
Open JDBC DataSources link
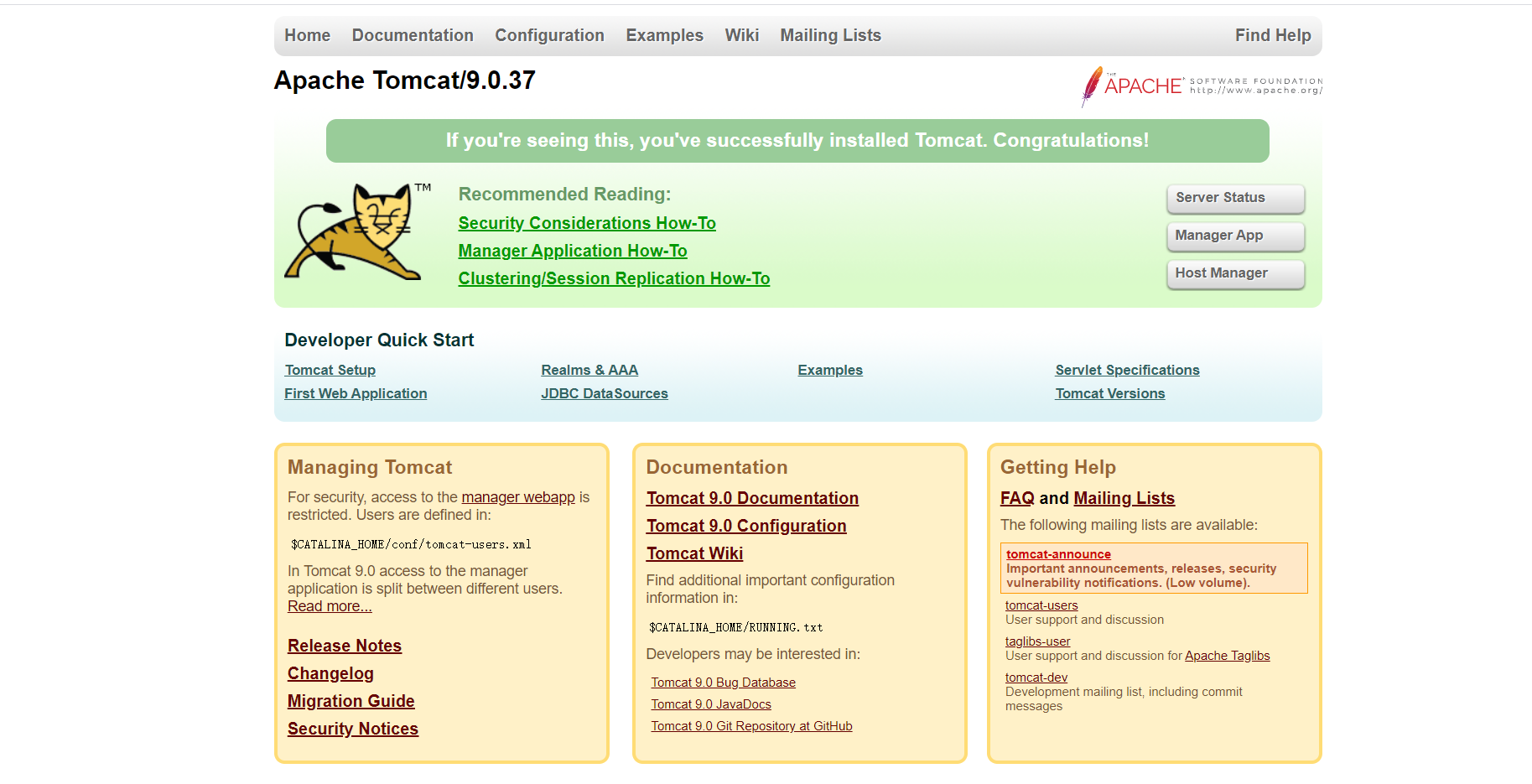pyautogui.click(x=605, y=393)
